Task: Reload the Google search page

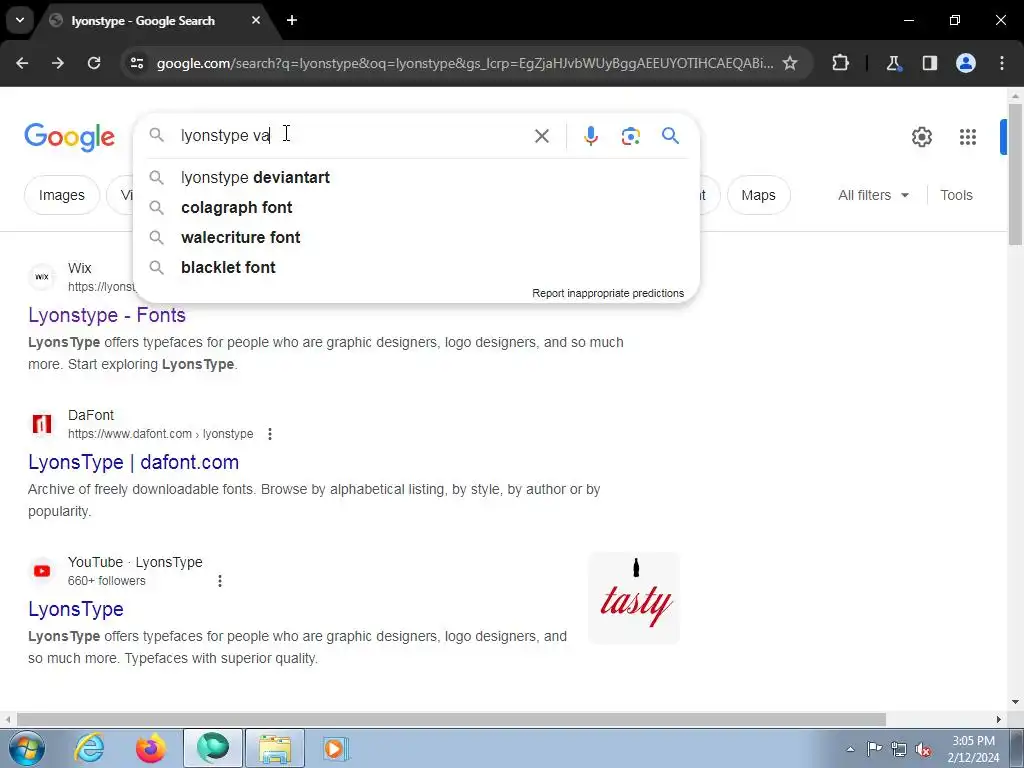Action: tap(94, 63)
